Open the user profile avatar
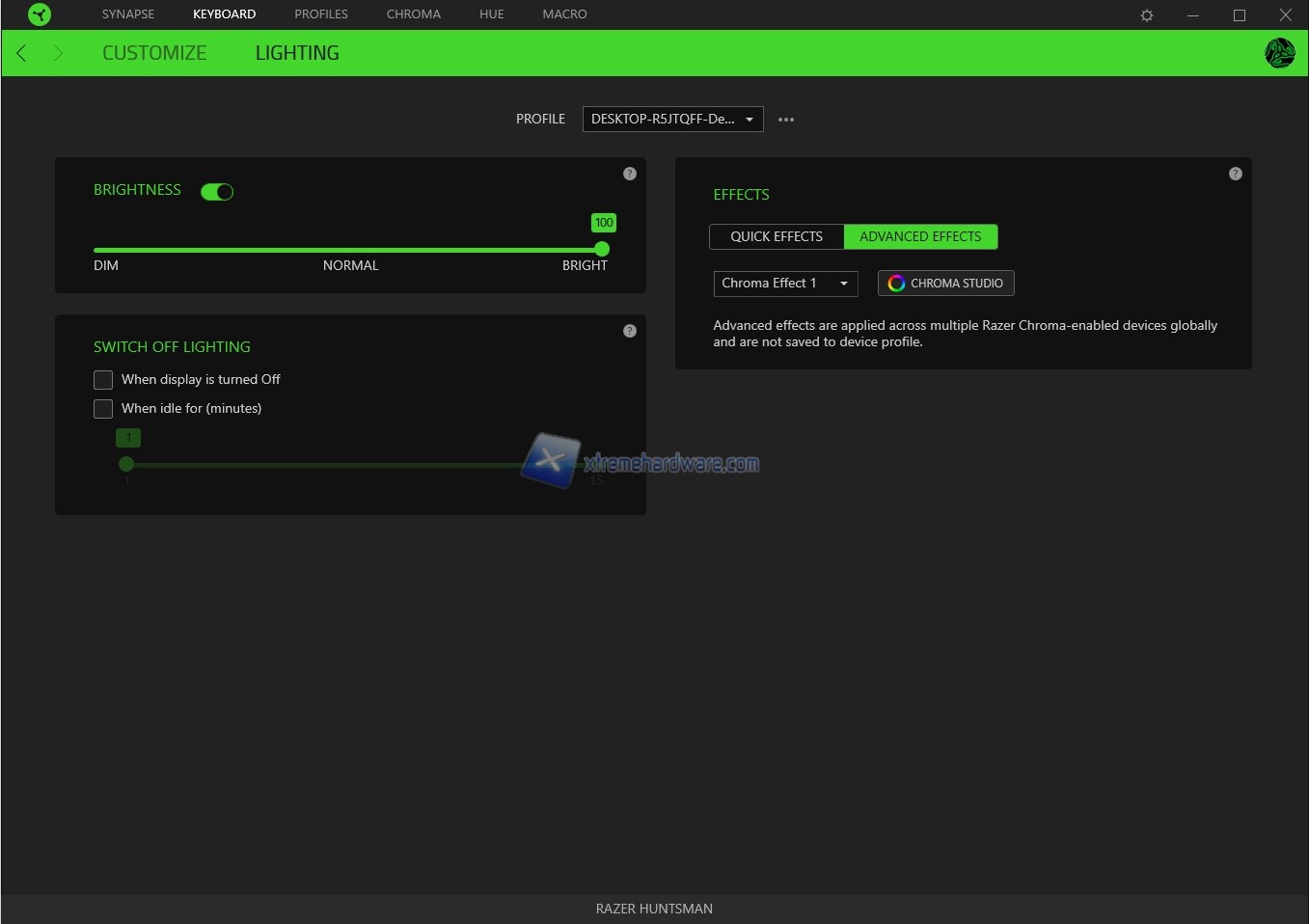Screen dimensions: 1309x924 click(1279, 53)
